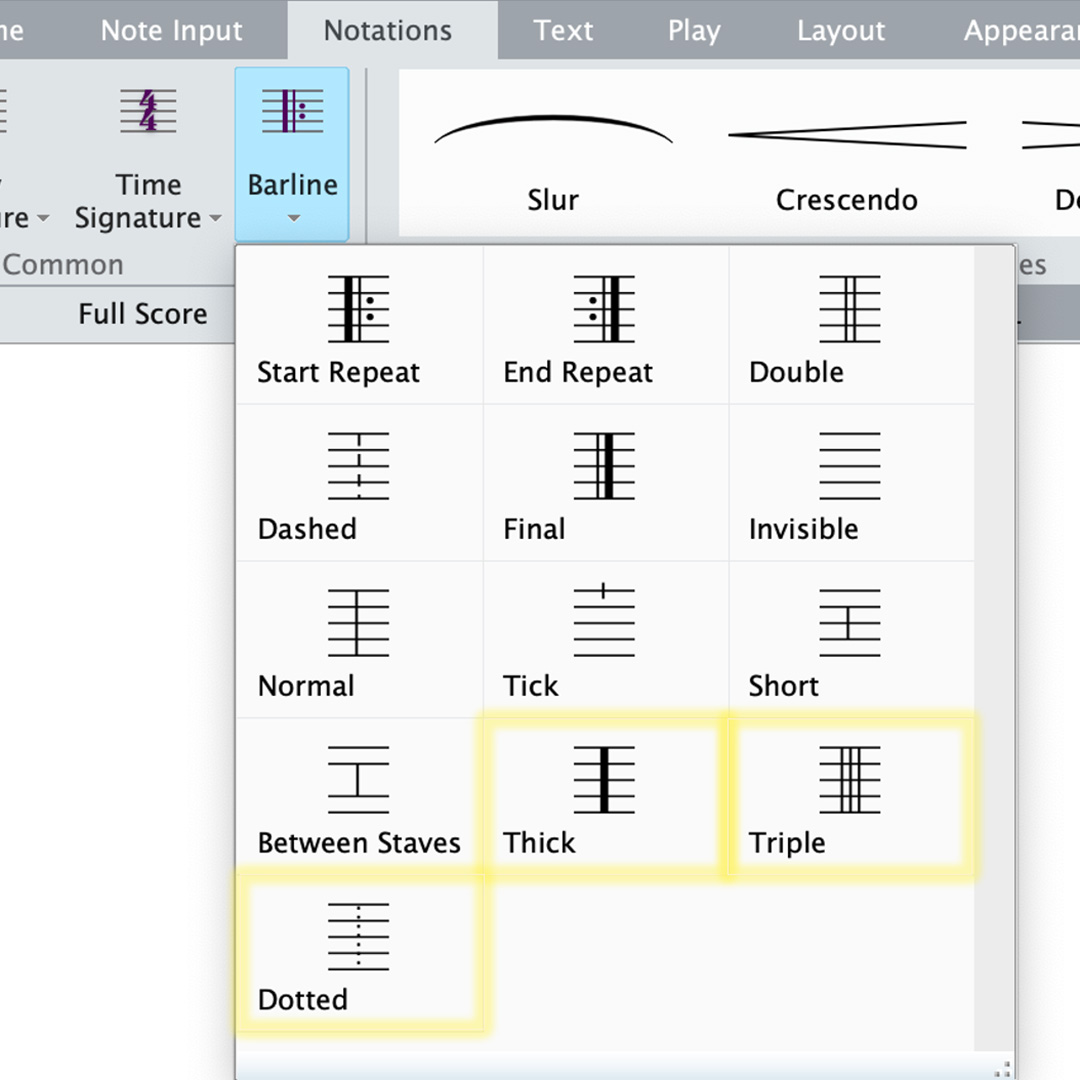Select the Thick barline
The width and height of the screenshot is (1080, 1080).
(605, 797)
